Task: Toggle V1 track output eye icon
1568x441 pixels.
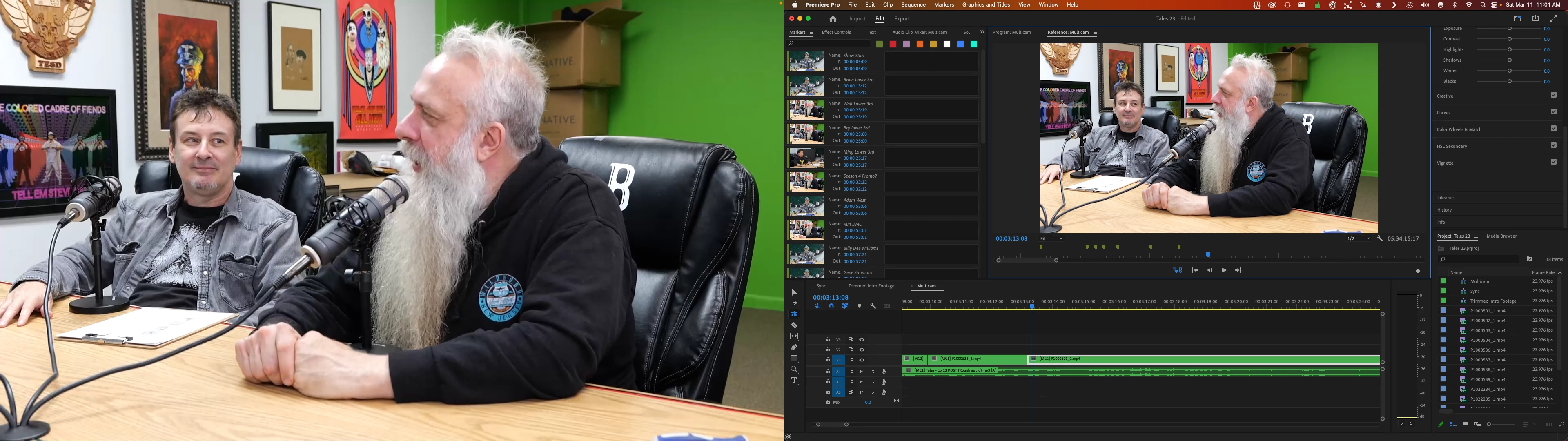Action: click(861, 360)
